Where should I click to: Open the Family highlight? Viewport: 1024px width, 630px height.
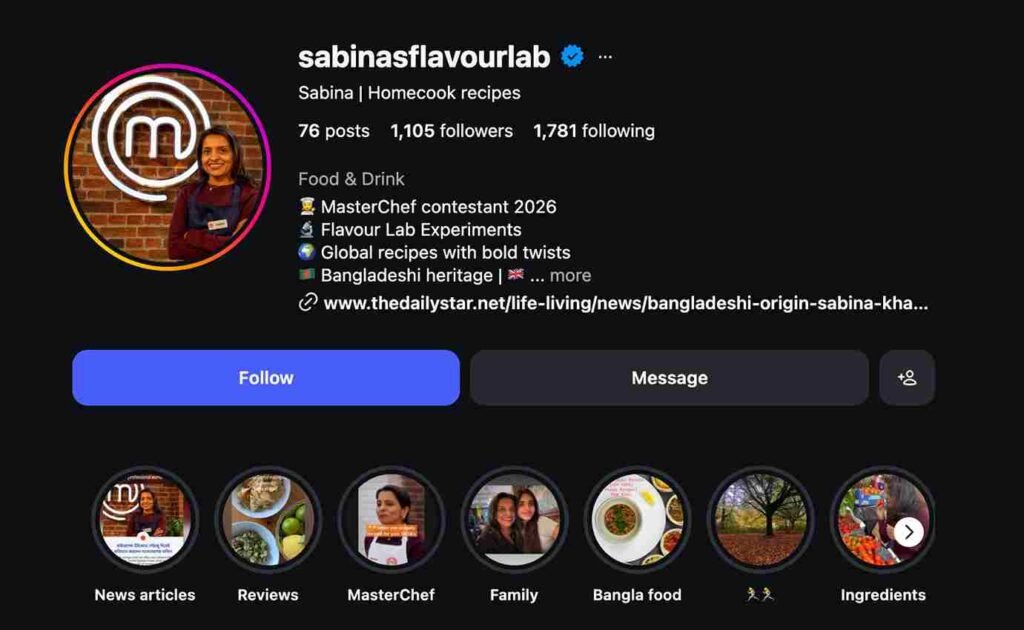tap(514, 520)
